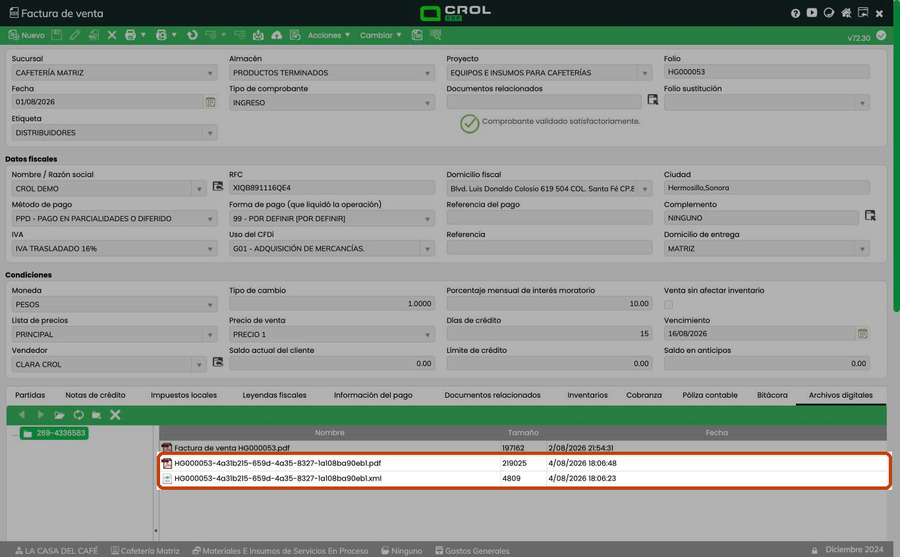Click the help question mark icon
This screenshot has width=900, height=557.
click(795, 13)
